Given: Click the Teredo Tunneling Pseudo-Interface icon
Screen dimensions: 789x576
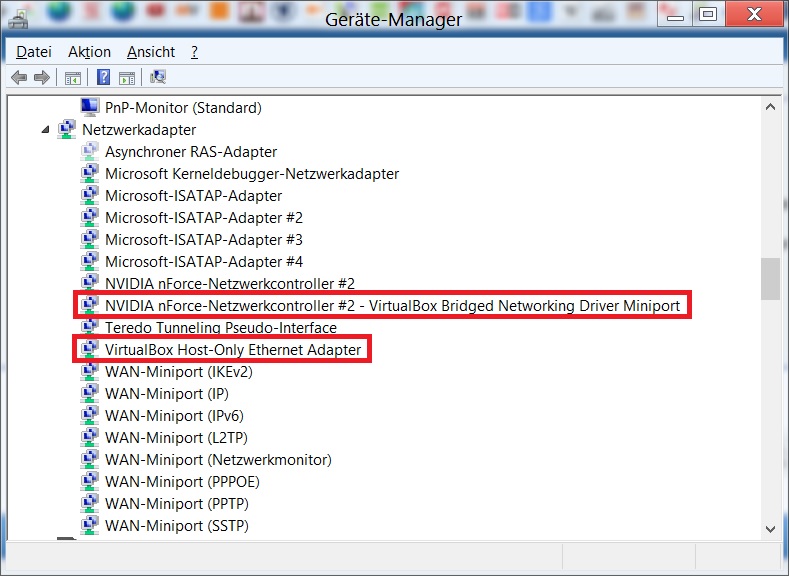Looking at the screenshot, I should point(90,326).
